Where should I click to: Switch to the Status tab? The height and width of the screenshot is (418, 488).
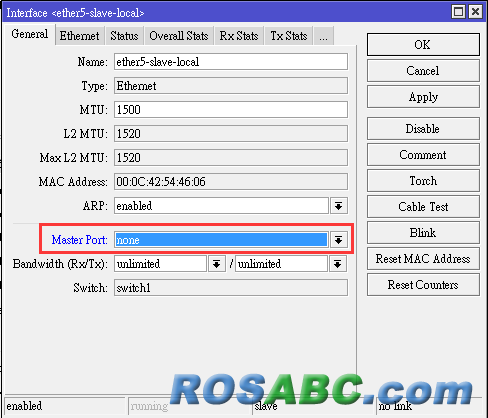[124, 36]
